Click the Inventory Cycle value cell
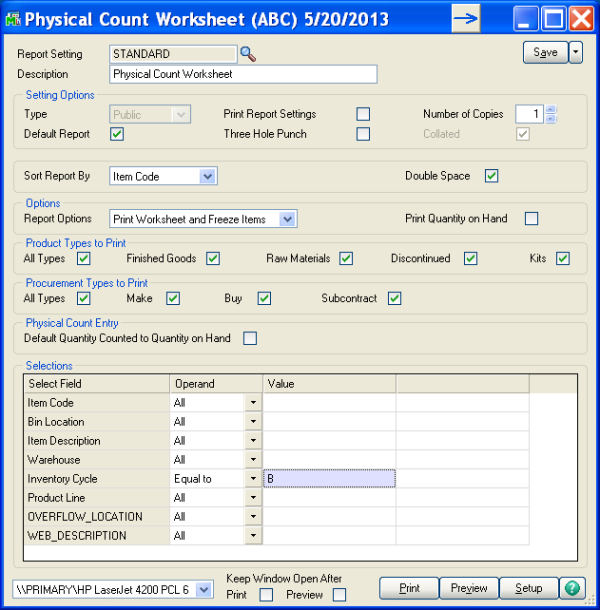 click(330, 479)
